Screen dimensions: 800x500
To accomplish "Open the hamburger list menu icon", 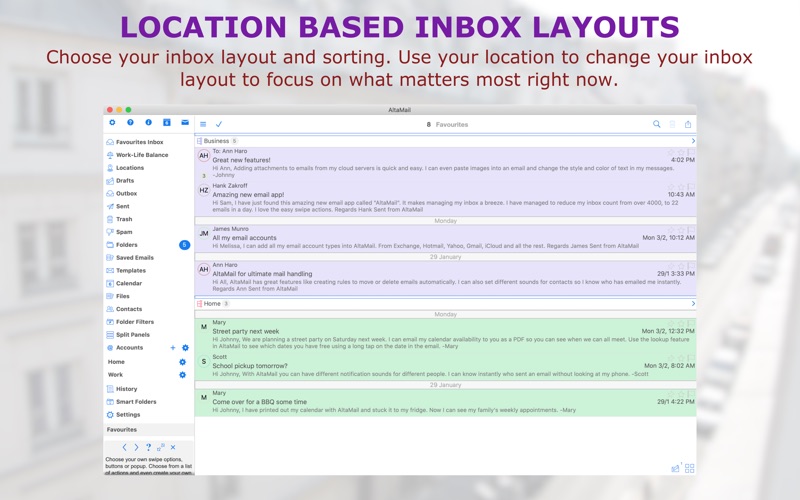I will coord(203,124).
